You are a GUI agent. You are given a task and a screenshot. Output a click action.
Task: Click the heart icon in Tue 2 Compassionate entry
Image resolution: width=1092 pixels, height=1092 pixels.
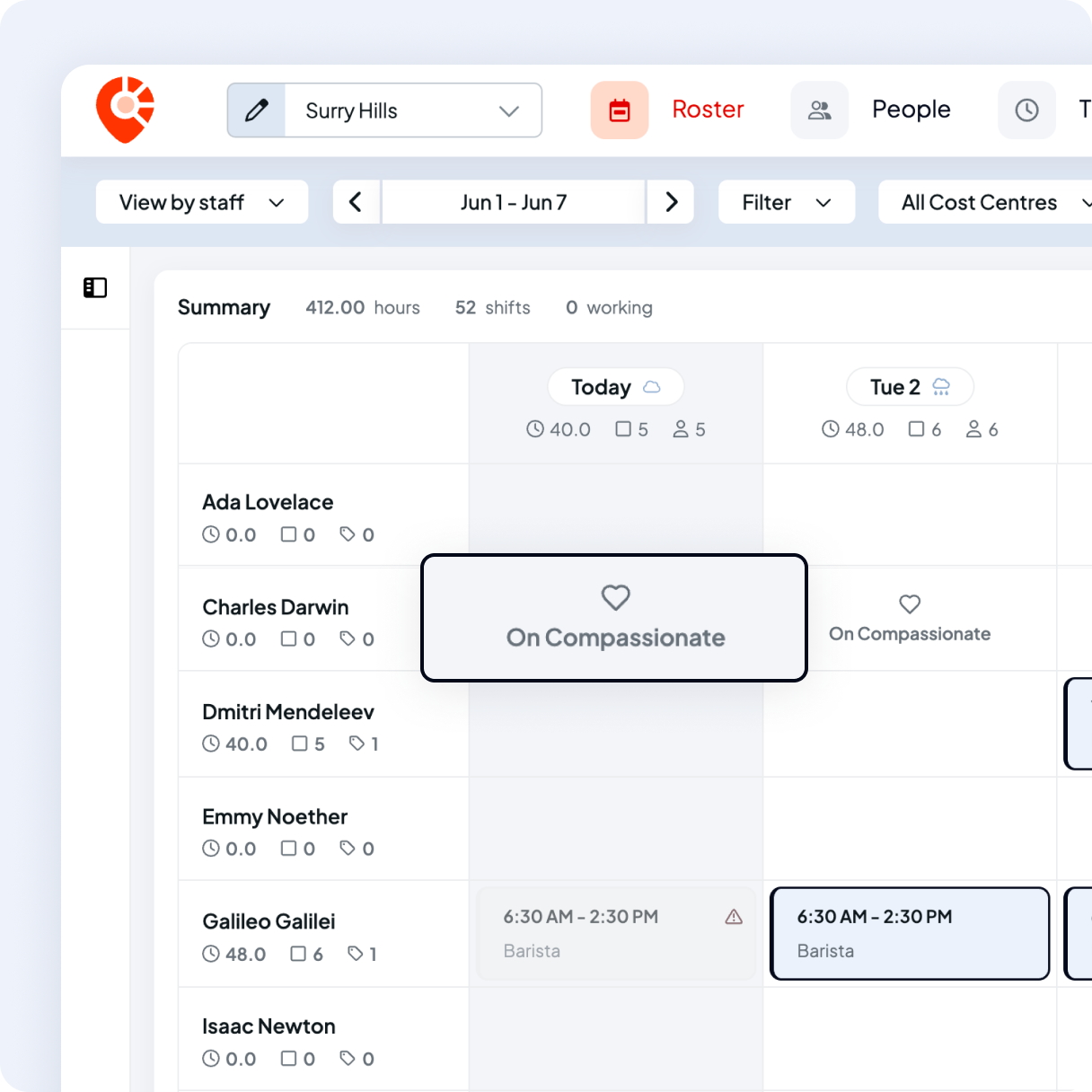point(910,604)
